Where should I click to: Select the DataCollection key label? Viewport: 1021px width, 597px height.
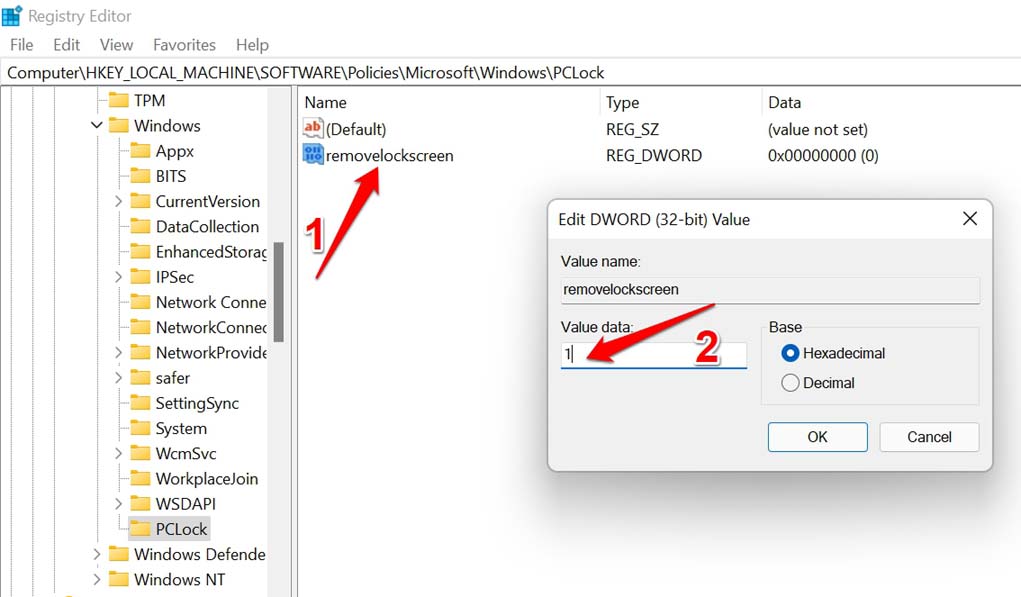(207, 227)
